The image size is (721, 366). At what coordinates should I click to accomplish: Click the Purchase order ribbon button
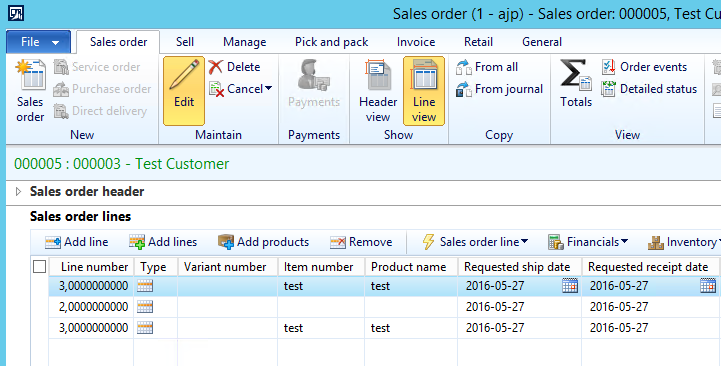(102, 89)
